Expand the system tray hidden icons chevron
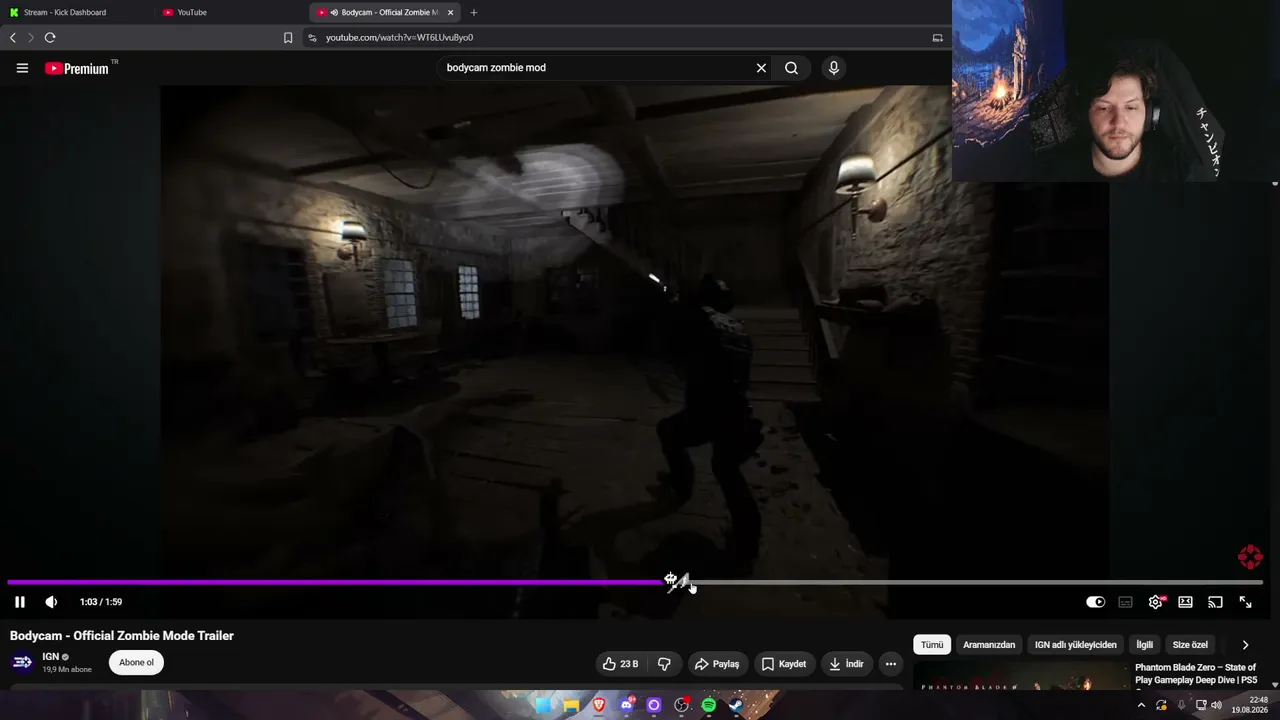Viewport: 1280px width, 720px height. (1141, 705)
